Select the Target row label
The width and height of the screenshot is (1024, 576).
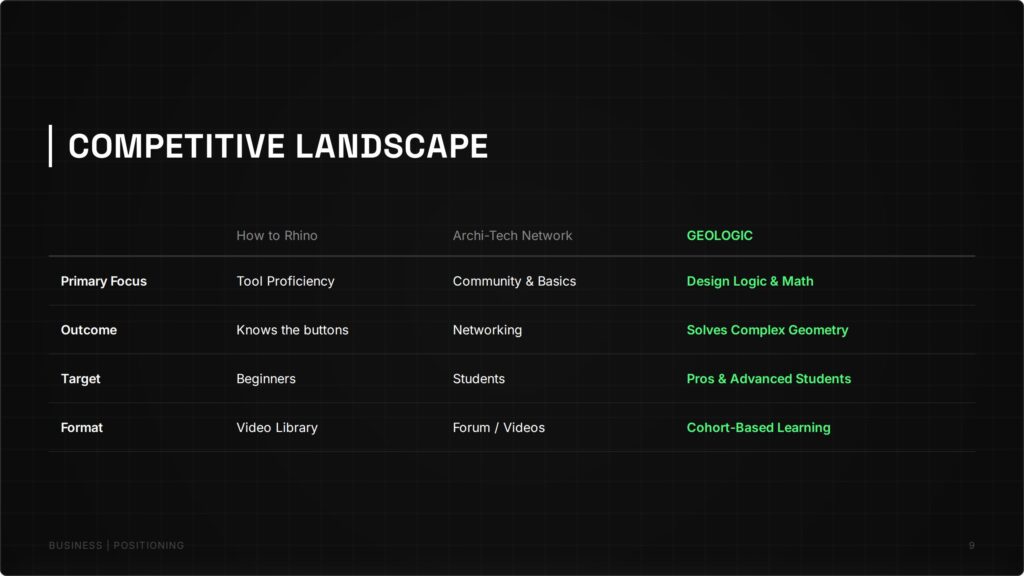[x=80, y=379]
